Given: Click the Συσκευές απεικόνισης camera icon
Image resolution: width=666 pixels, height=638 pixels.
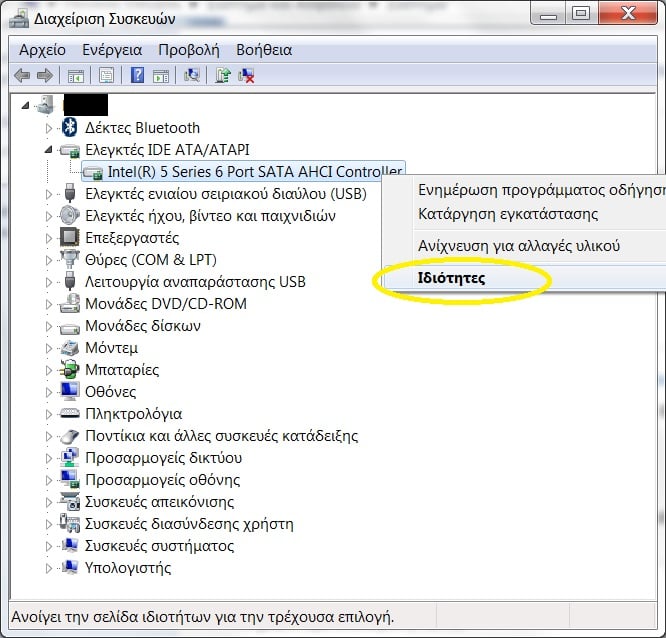Looking at the screenshot, I should (x=70, y=501).
